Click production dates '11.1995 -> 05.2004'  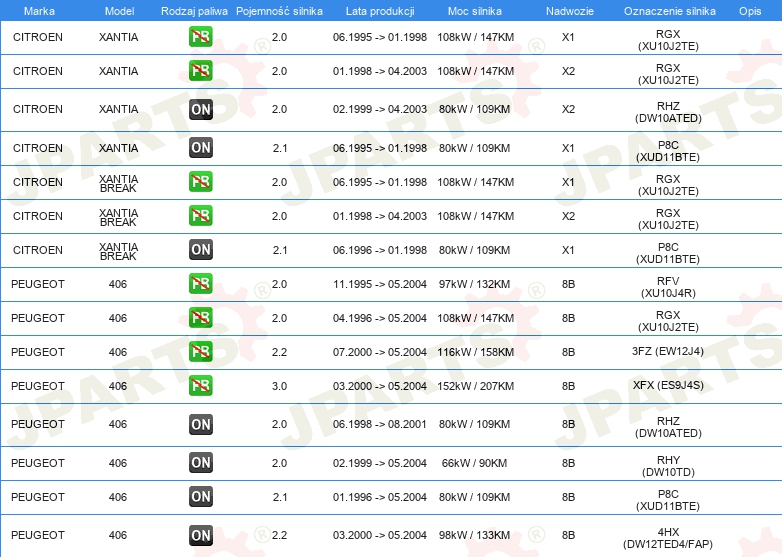[x=380, y=284]
